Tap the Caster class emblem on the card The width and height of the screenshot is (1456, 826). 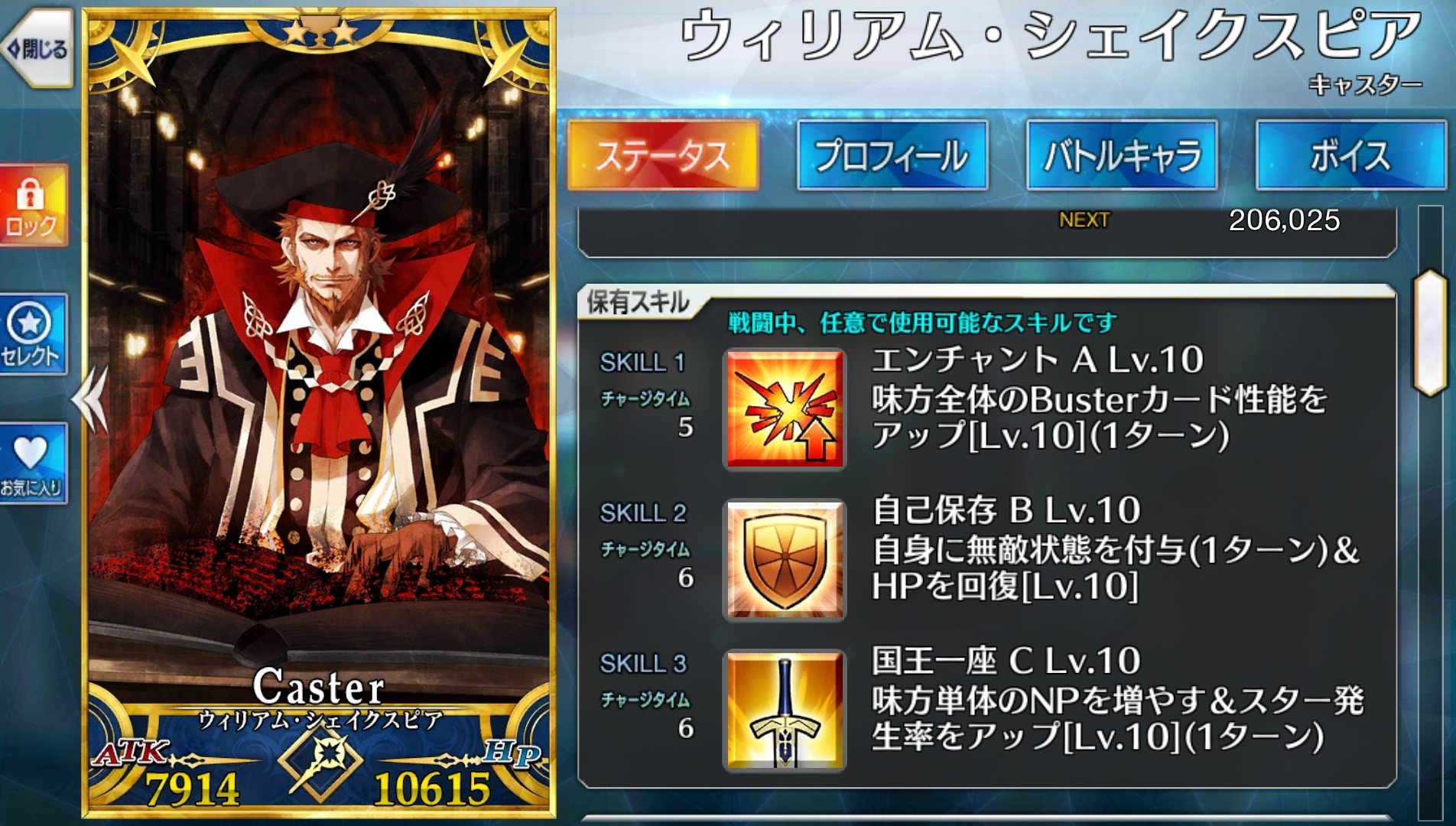320,764
